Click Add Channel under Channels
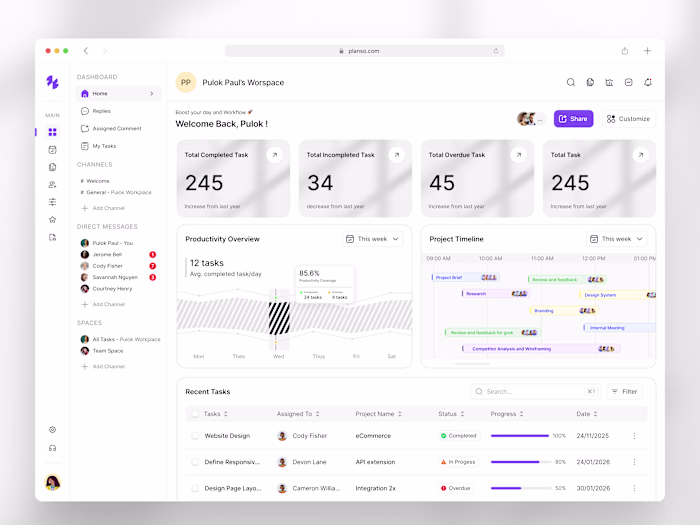The image size is (700, 525). [x=103, y=208]
